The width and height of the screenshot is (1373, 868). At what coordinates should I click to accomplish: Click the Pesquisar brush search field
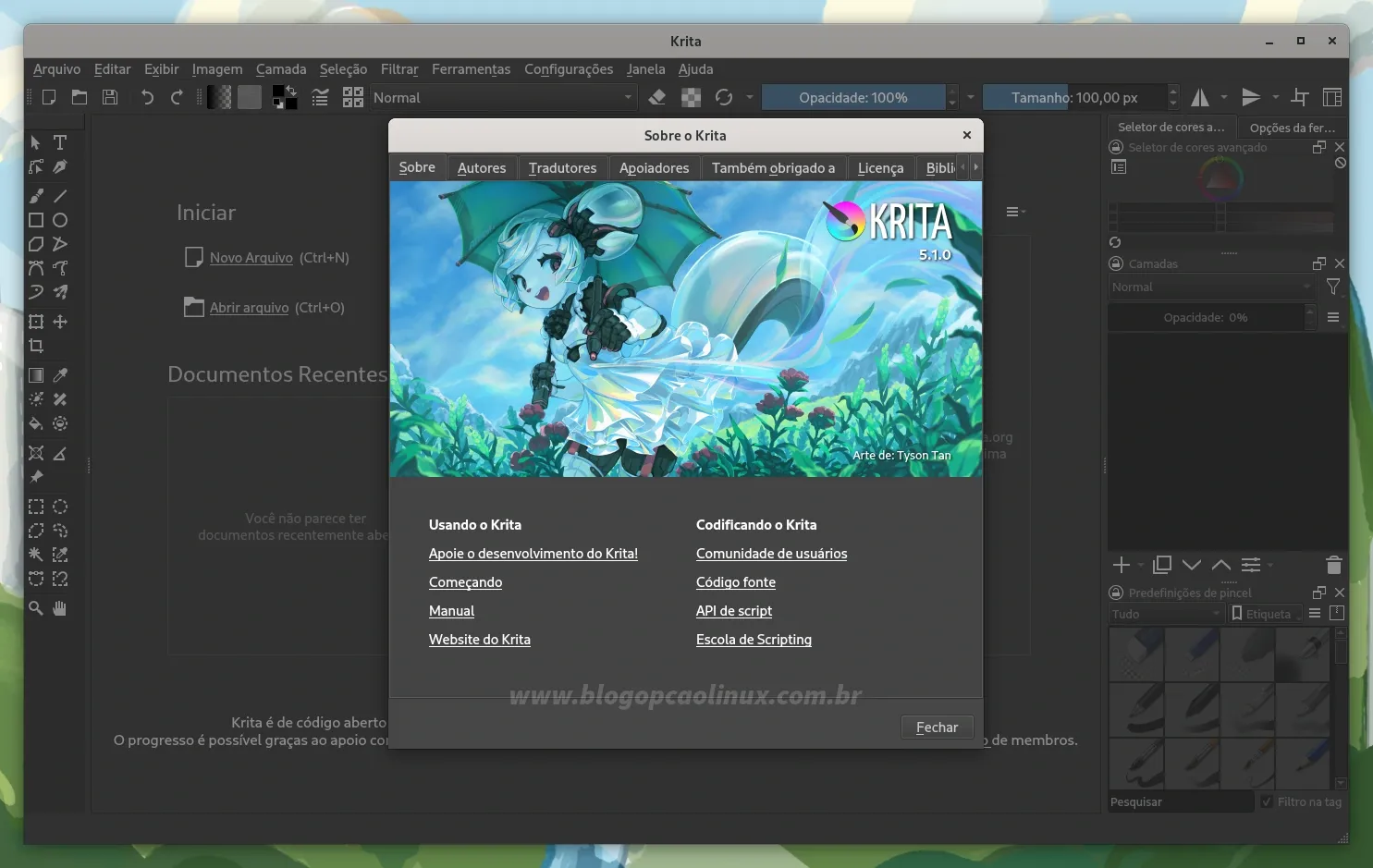coord(1181,801)
